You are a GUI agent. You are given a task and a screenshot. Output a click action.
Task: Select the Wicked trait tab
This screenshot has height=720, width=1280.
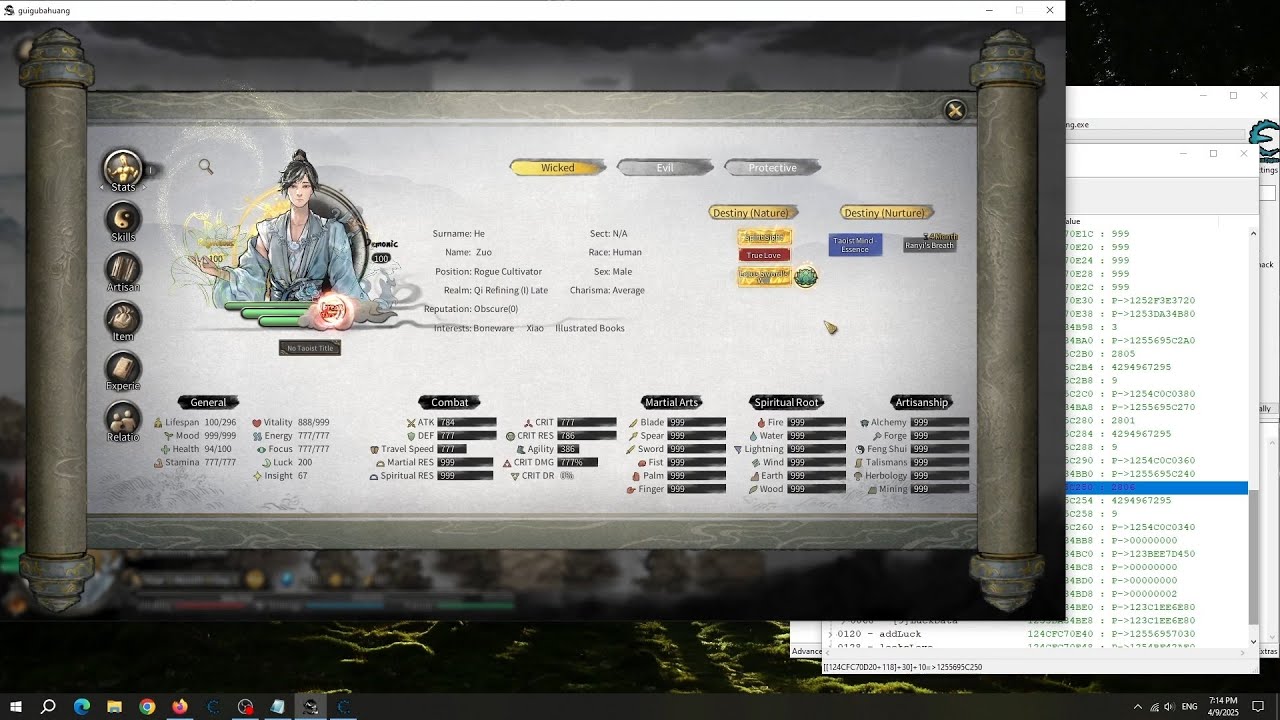pyautogui.click(x=558, y=168)
